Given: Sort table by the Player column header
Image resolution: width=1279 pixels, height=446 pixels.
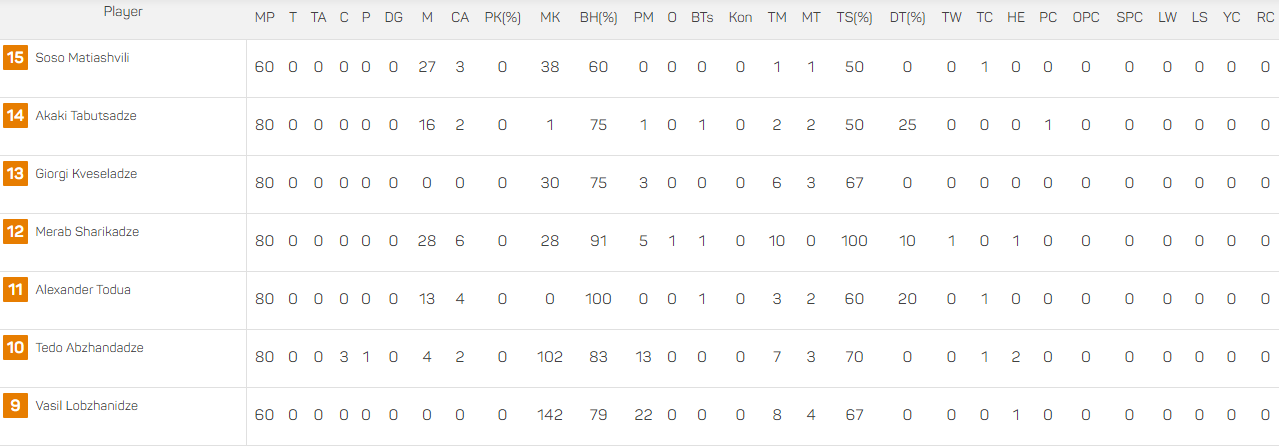Looking at the screenshot, I should [x=123, y=12].
